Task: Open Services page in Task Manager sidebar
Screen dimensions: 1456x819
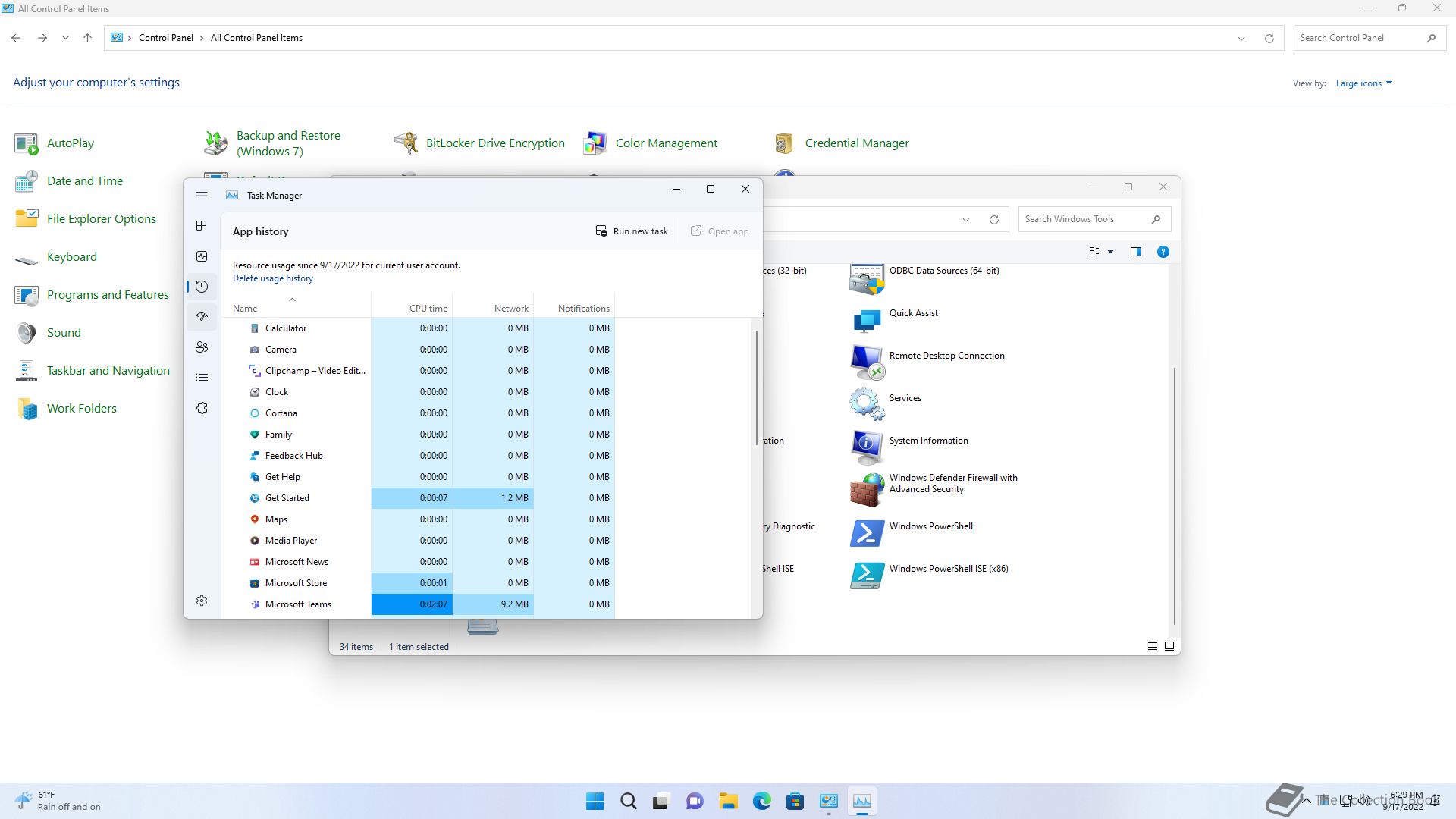Action: [x=202, y=408]
